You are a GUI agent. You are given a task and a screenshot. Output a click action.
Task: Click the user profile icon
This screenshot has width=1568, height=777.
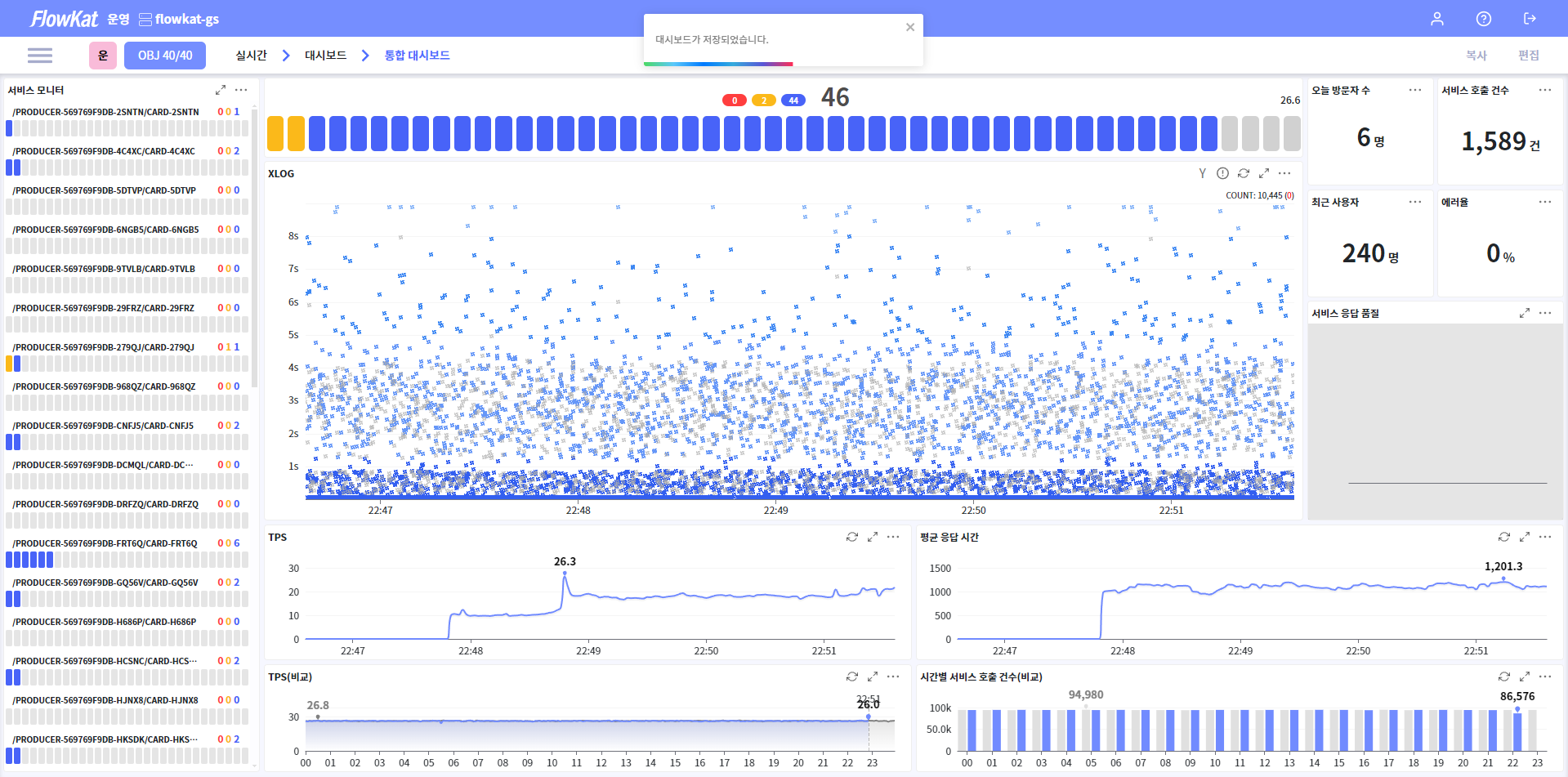coord(1436,19)
